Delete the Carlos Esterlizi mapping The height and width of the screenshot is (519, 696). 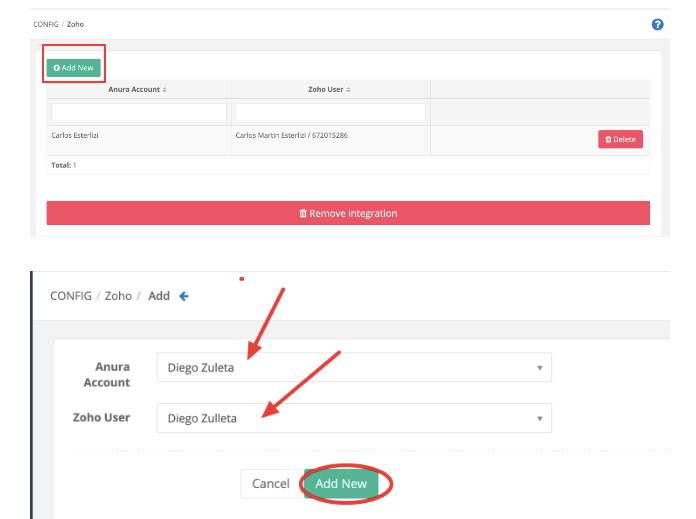point(620,139)
